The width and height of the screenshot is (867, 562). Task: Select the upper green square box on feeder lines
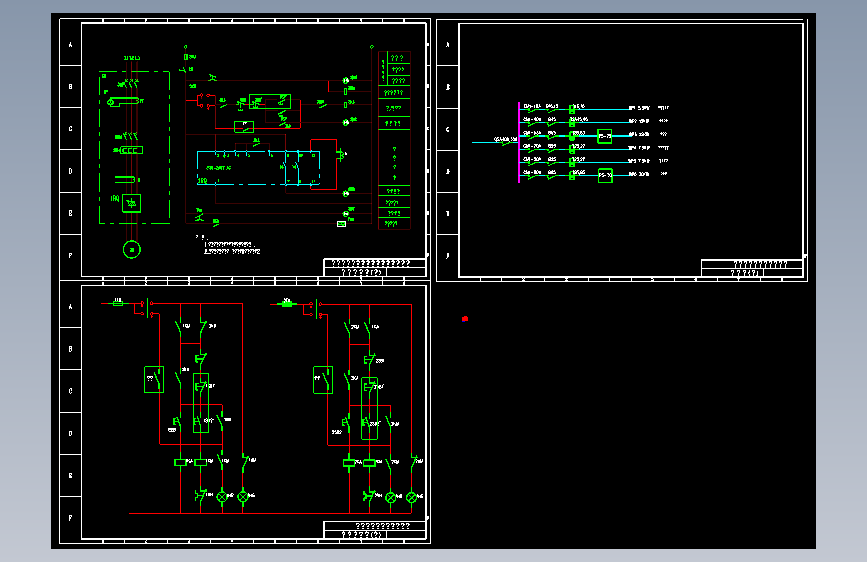pyautogui.click(x=605, y=136)
